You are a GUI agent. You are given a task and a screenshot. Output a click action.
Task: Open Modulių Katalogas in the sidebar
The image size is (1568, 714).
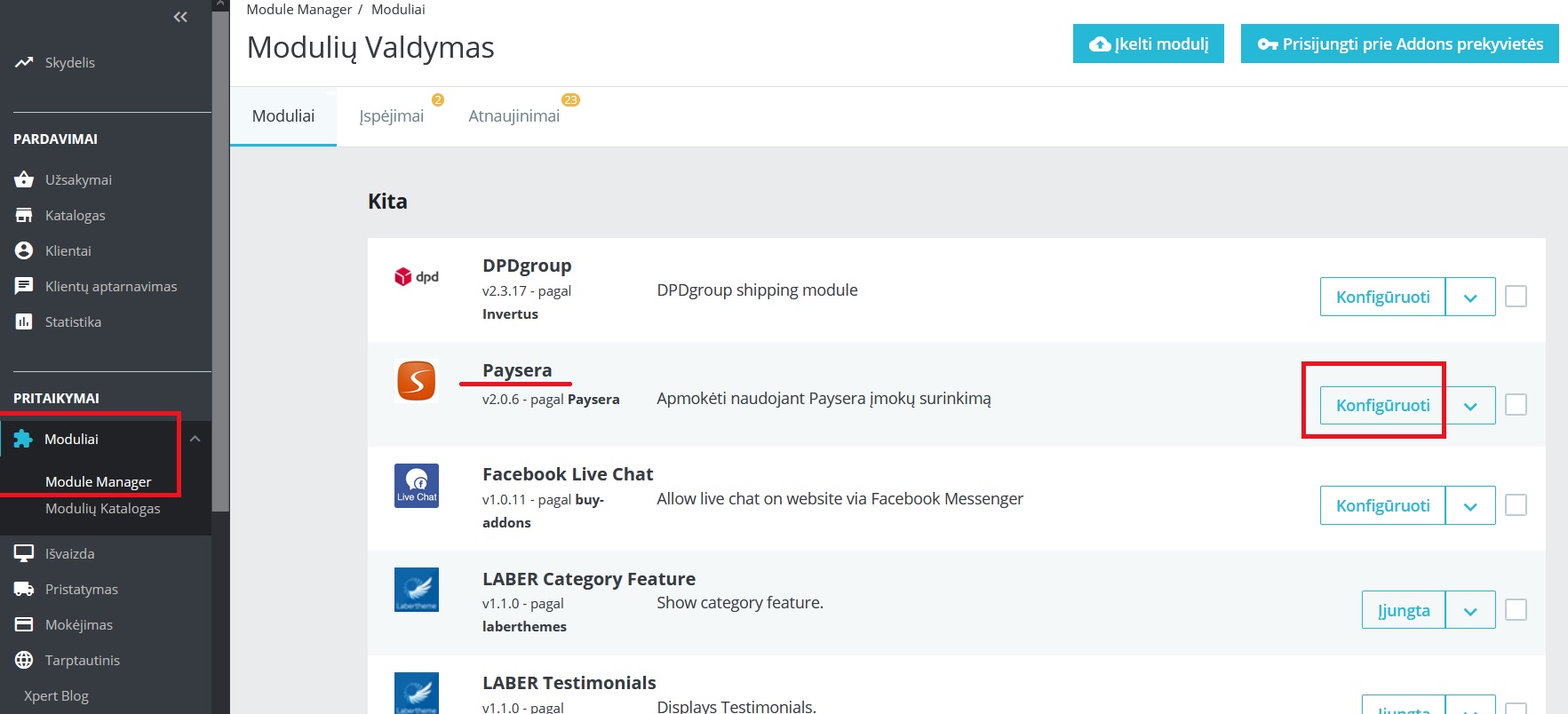103,508
